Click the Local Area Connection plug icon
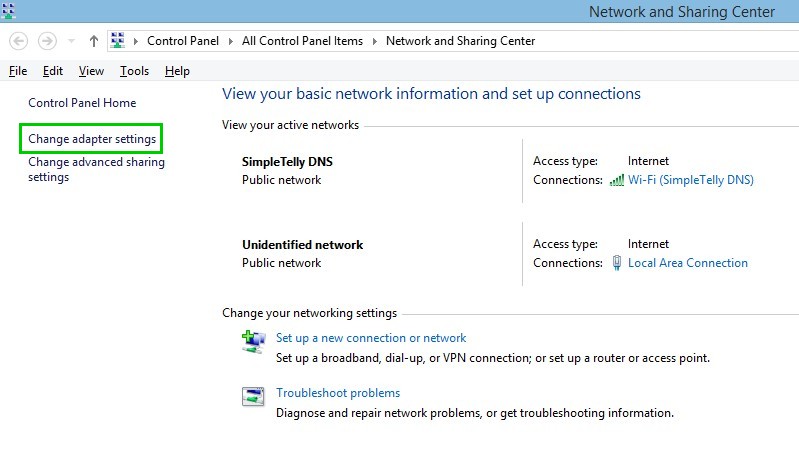This screenshot has height=463, width=799. tap(617, 263)
